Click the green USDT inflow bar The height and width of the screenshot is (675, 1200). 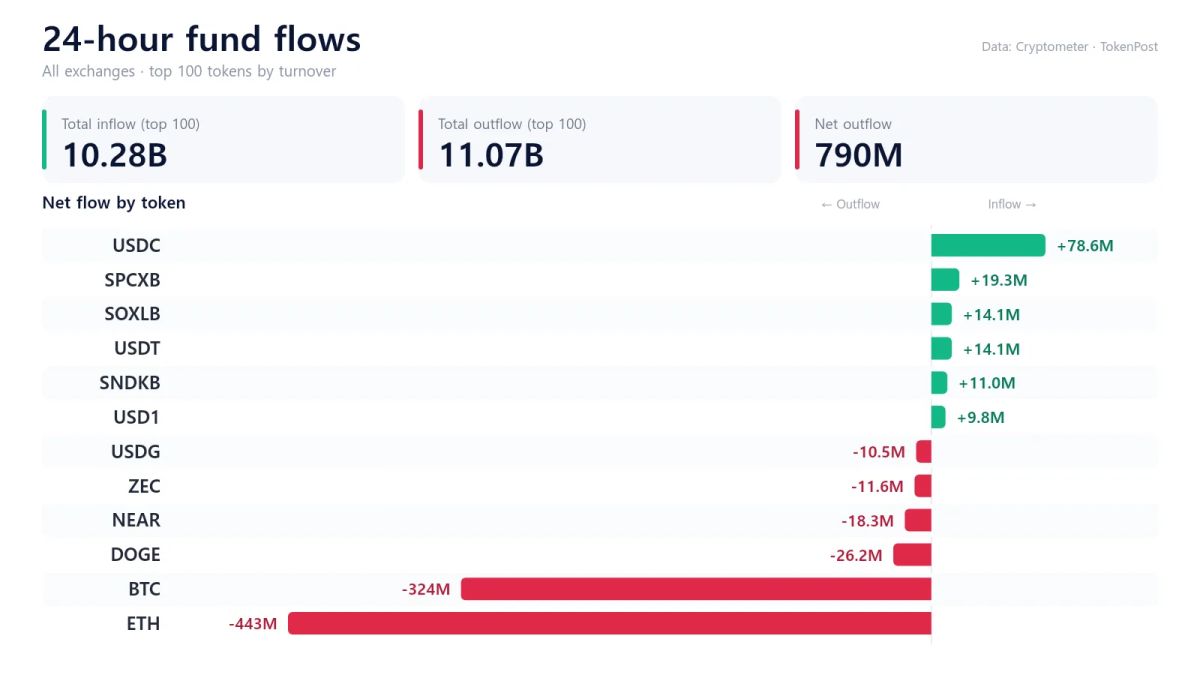pos(941,349)
